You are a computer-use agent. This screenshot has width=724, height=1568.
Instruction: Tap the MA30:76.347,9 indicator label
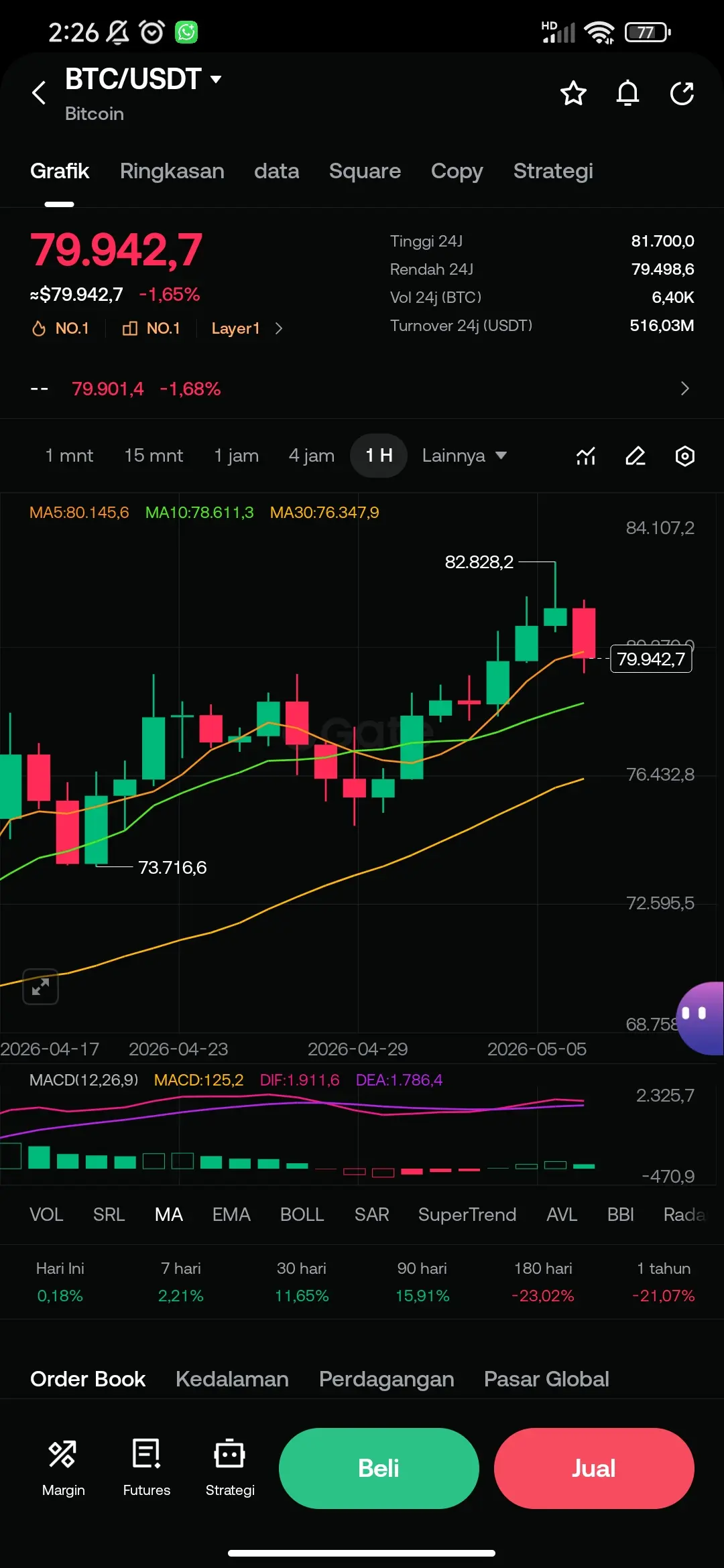[x=324, y=513]
